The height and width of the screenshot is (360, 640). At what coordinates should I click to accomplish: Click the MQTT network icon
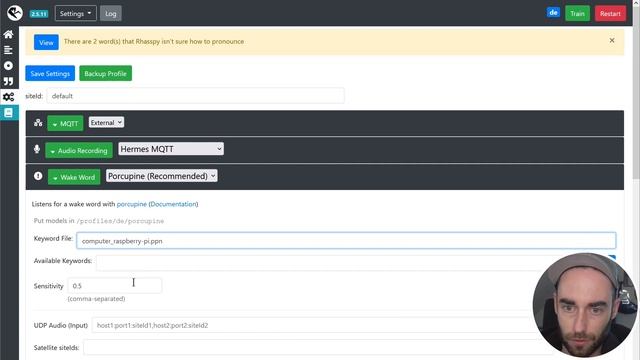pos(38,122)
